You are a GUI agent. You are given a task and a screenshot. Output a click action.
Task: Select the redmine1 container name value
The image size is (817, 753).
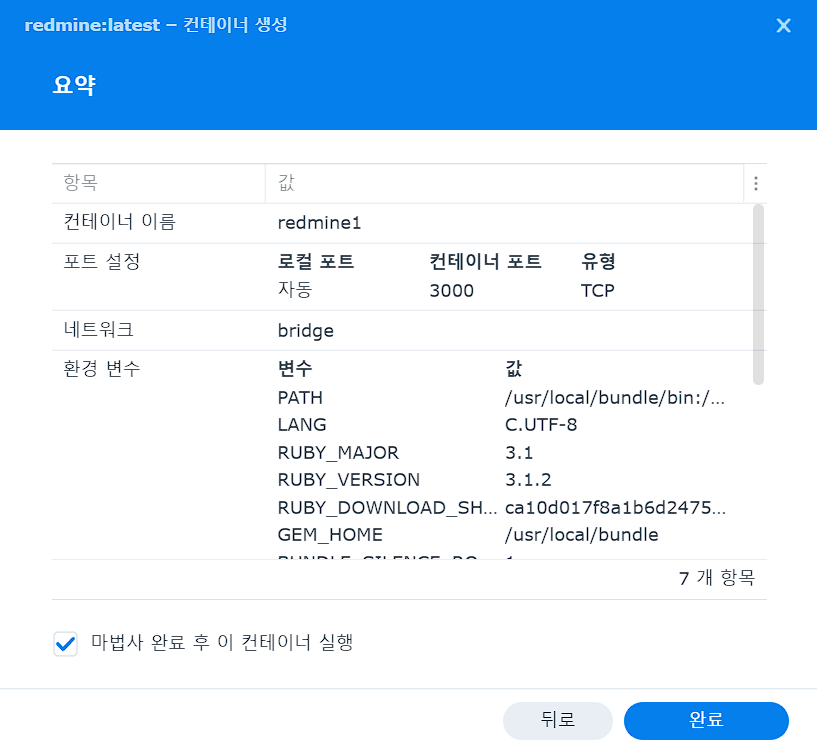pyautogui.click(x=319, y=223)
